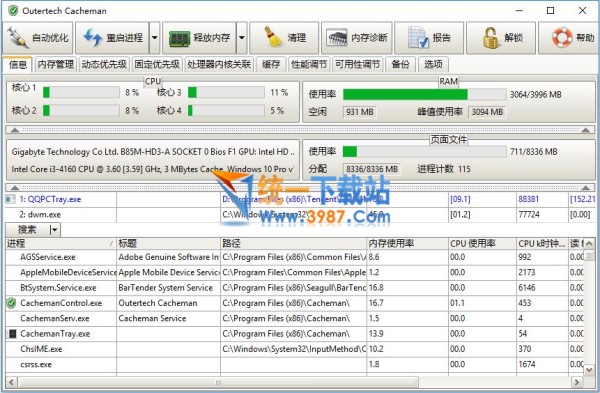Generate a 报告 report

pyautogui.click(x=429, y=38)
